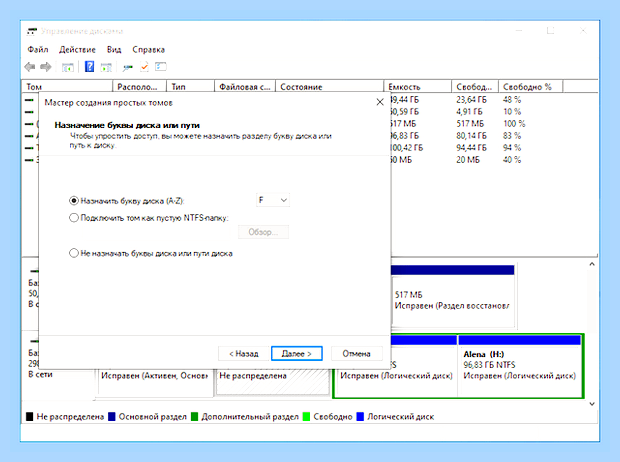620x462 pixels.
Task: Click the black 'Не распределена' legend swatch
Action: tap(29, 417)
